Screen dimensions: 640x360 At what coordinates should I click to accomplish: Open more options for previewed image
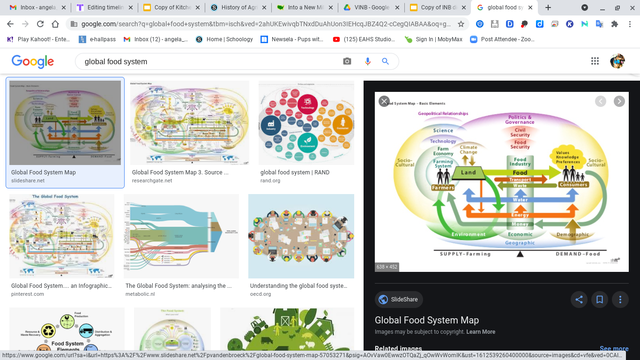pyautogui.click(x=620, y=299)
